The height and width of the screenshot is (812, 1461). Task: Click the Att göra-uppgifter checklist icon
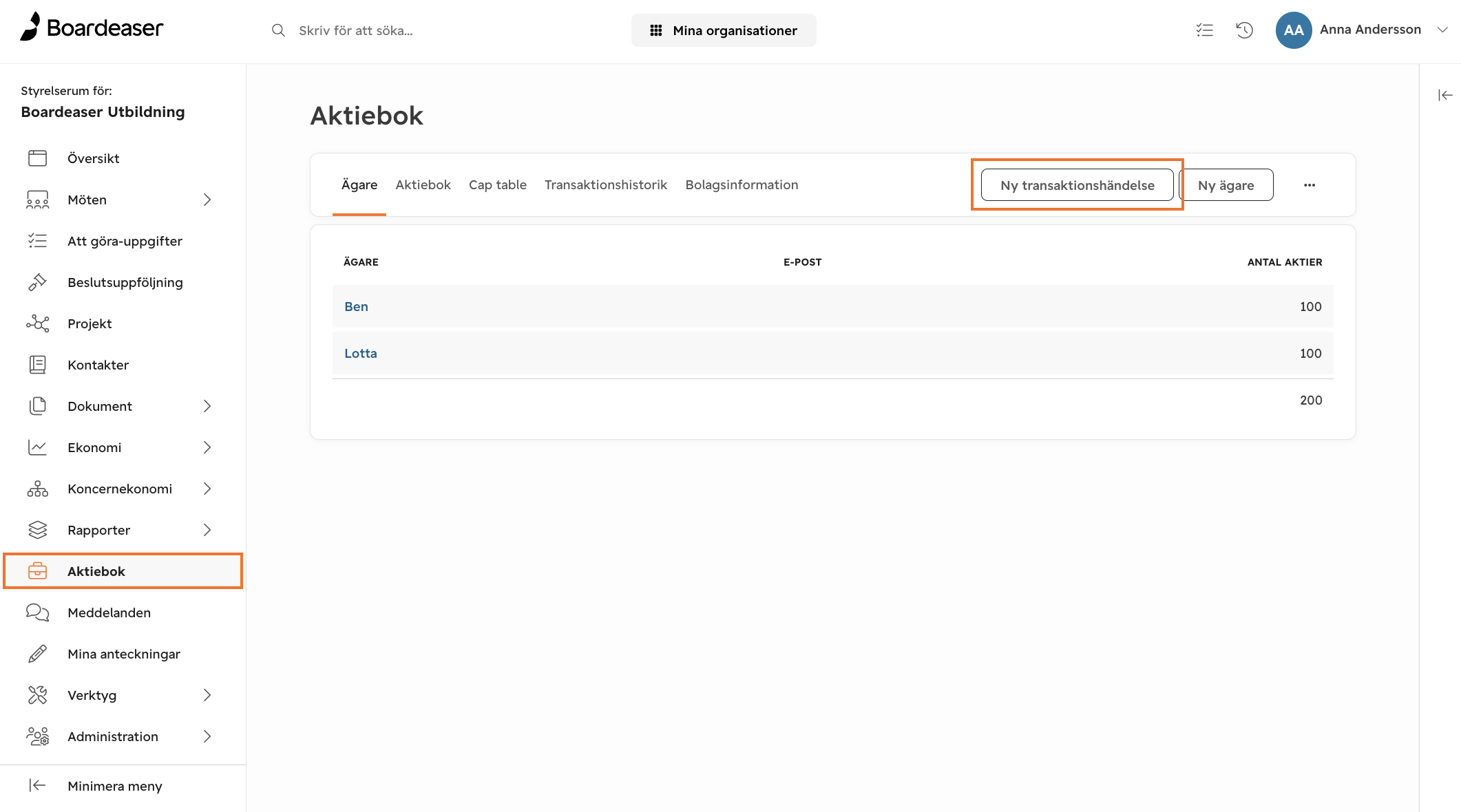point(38,241)
